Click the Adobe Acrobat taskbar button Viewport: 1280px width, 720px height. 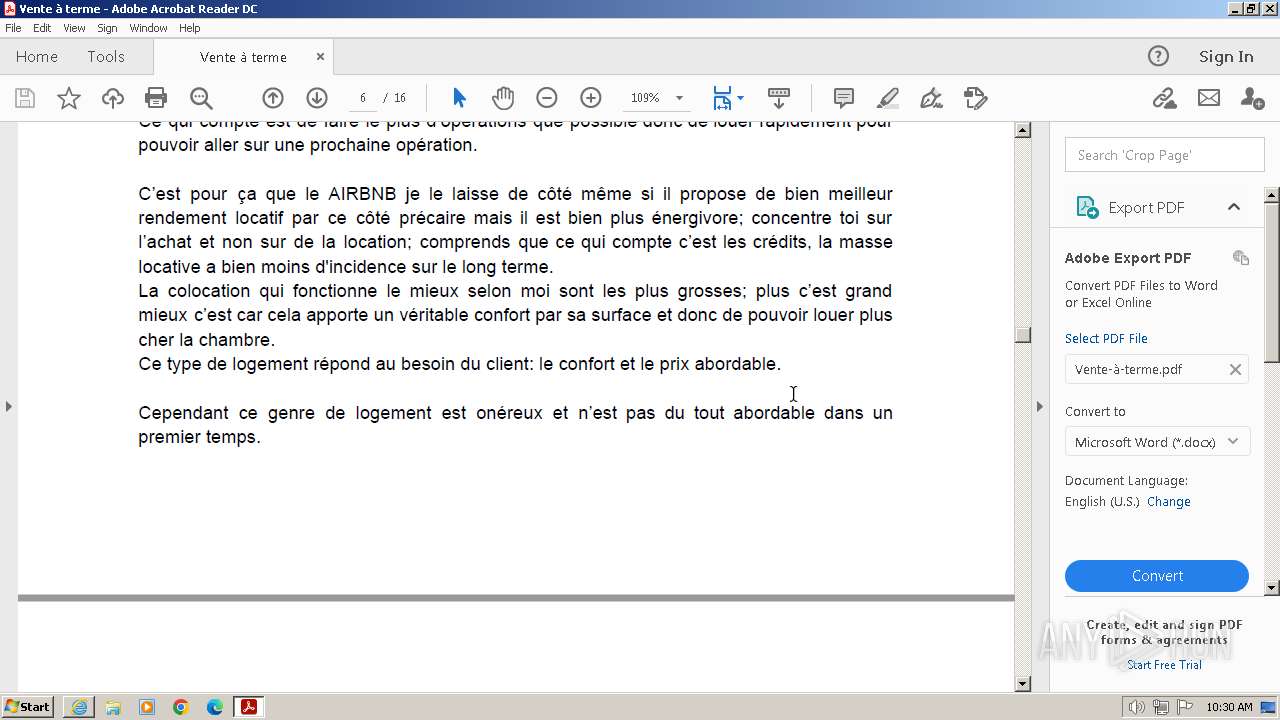click(248, 707)
